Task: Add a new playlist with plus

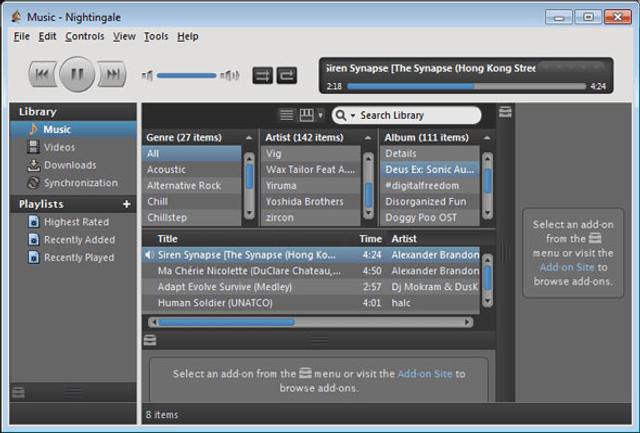Action: coord(127,204)
